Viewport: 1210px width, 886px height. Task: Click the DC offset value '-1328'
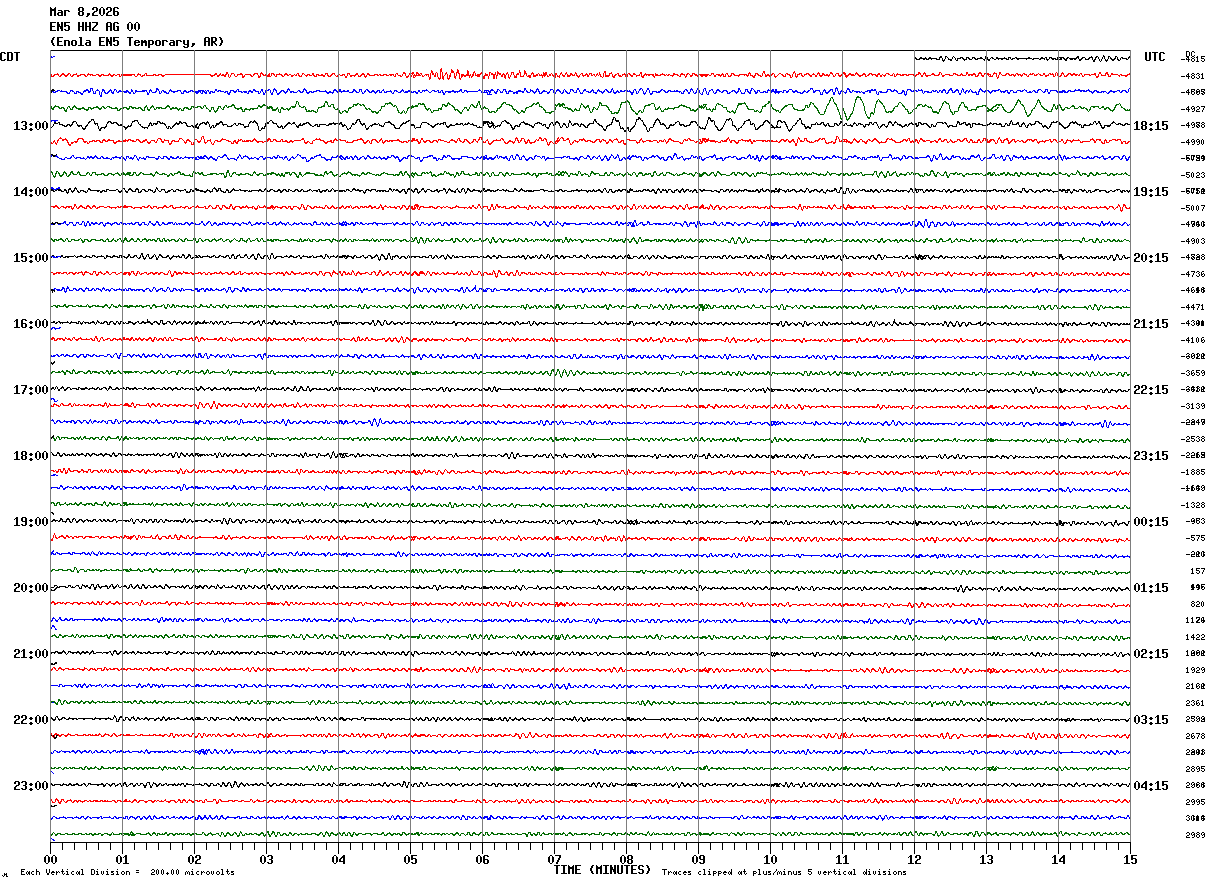tap(1193, 505)
